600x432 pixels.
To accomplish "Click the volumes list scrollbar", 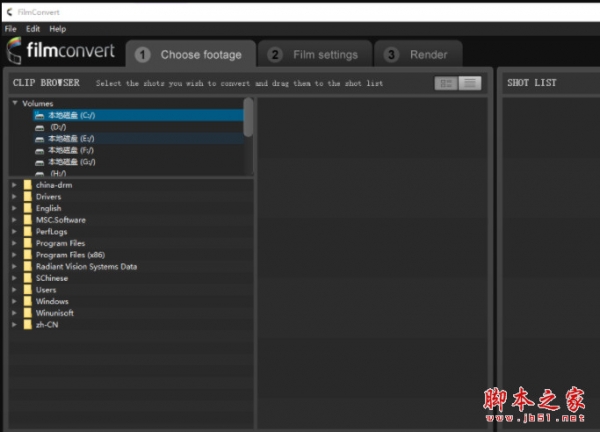I will click(248, 117).
